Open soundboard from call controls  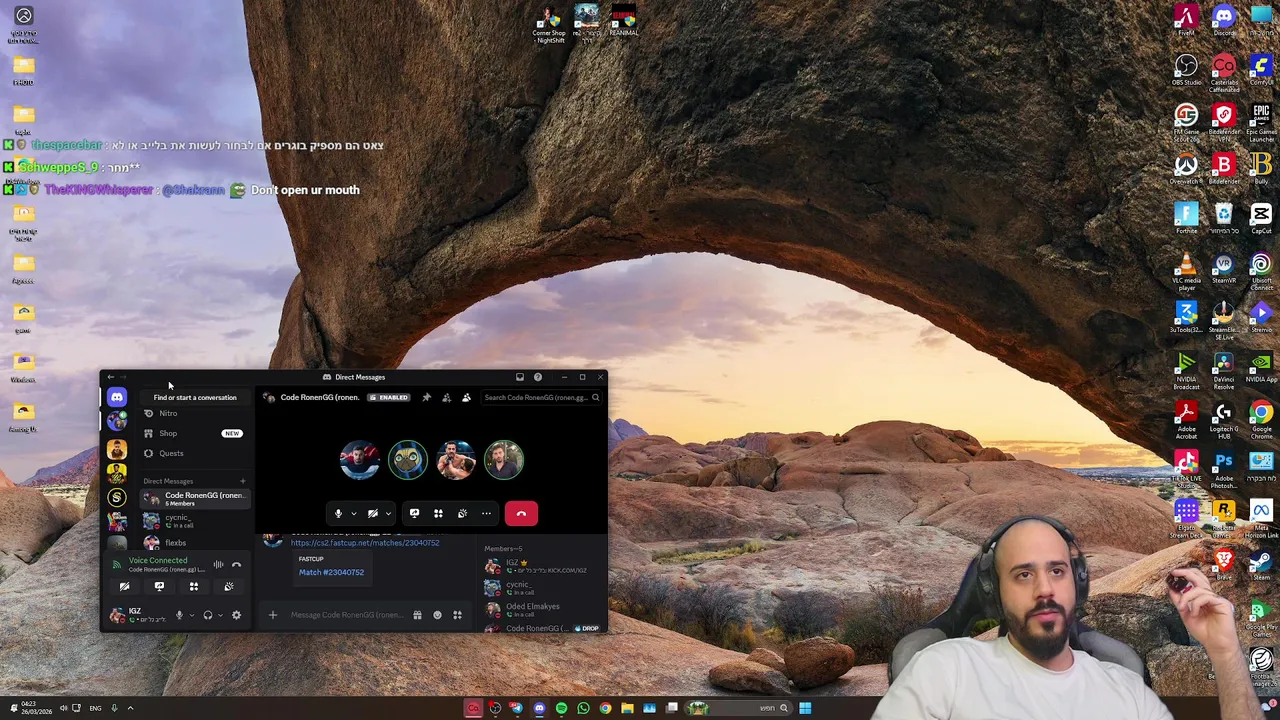(462, 513)
